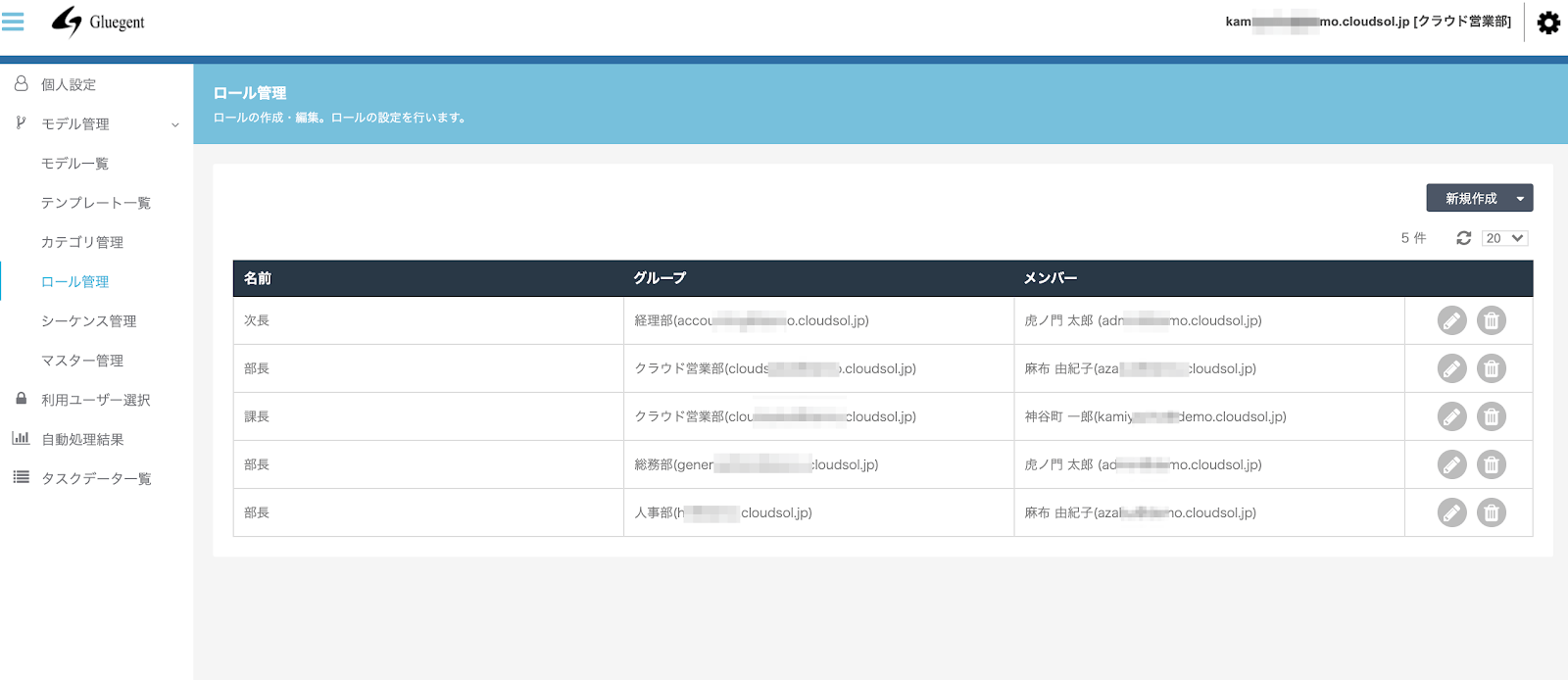
Task: Edit the 課長 role row
Action: point(1452,416)
